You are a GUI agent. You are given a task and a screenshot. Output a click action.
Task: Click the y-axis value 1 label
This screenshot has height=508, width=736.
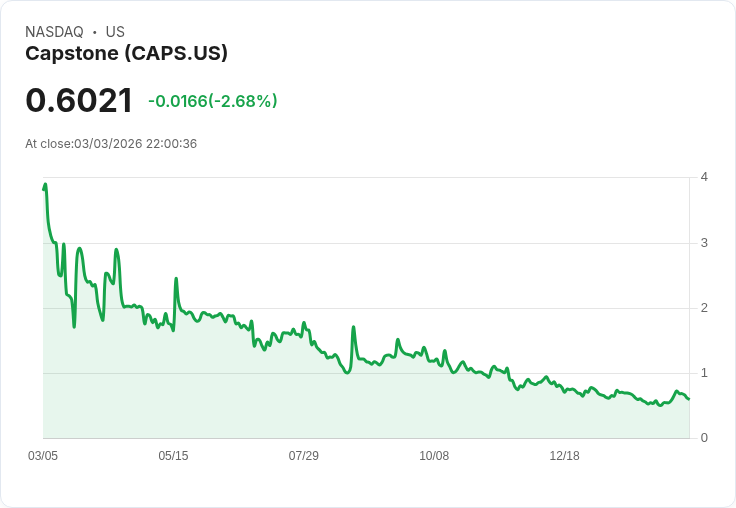pos(705,373)
